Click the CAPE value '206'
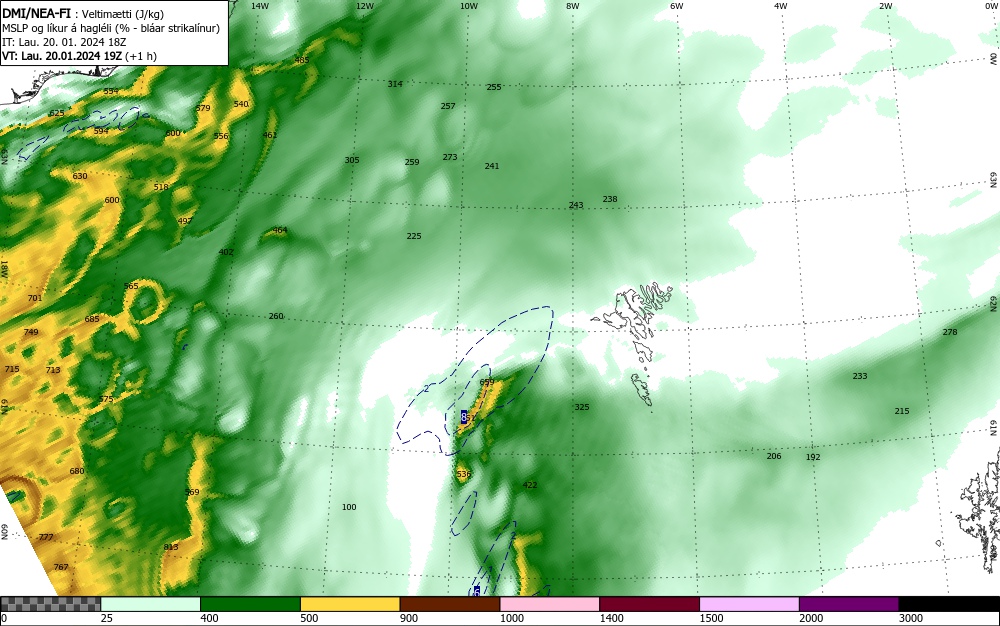Viewport: 1000px width, 626px height. (774, 456)
